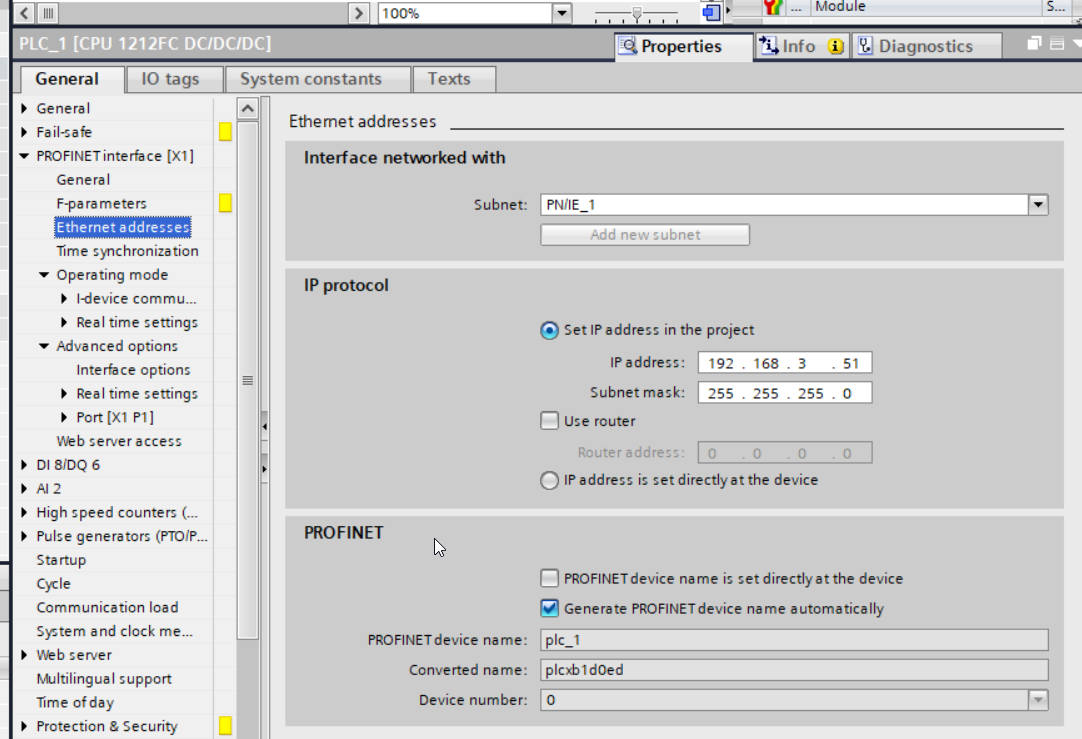This screenshot has height=739, width=1082.
Task: Open the Device number dropdown
Action: click(x=1038, y=700)
